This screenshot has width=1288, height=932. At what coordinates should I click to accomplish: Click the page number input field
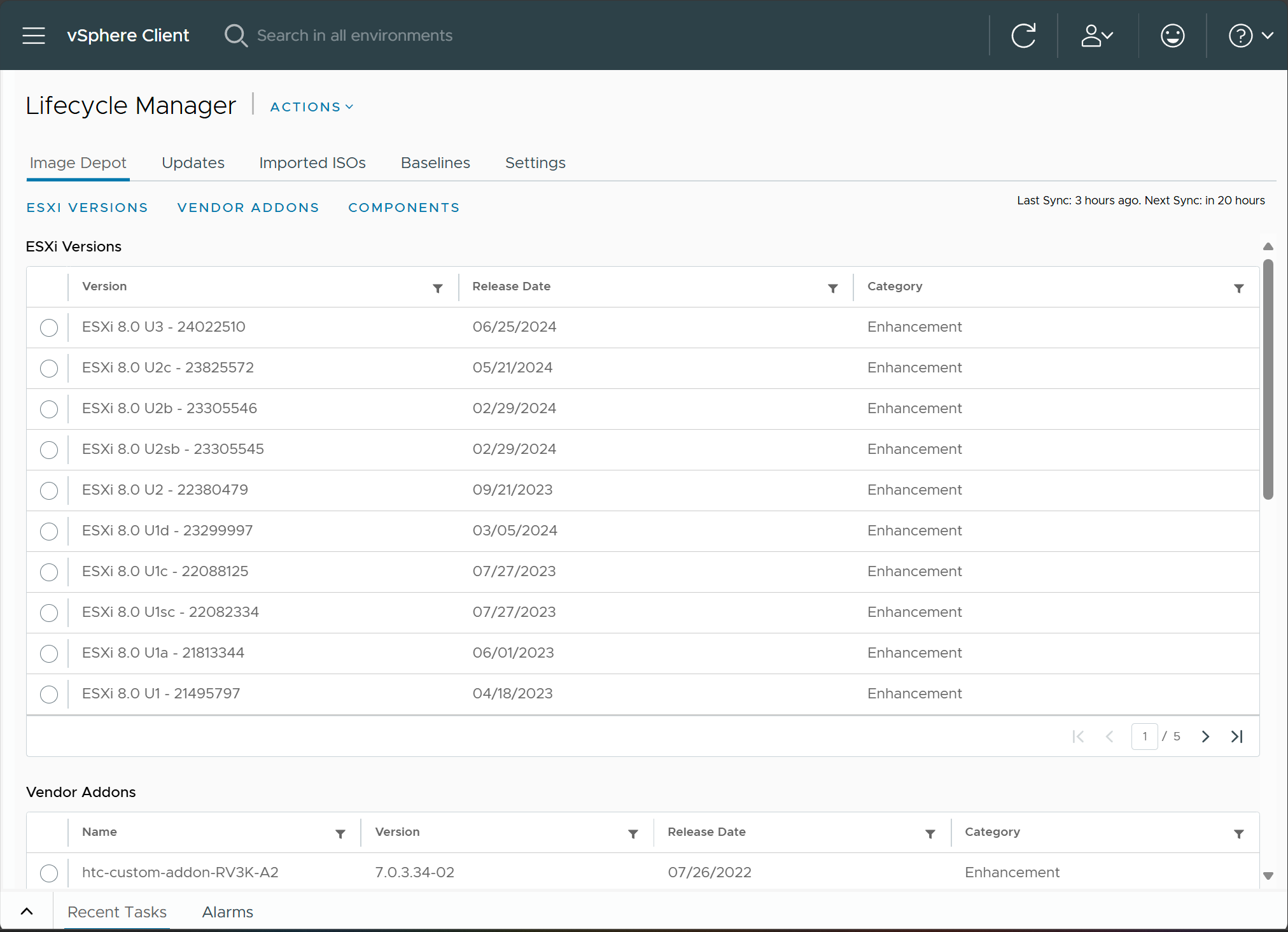pos(1145,737)
